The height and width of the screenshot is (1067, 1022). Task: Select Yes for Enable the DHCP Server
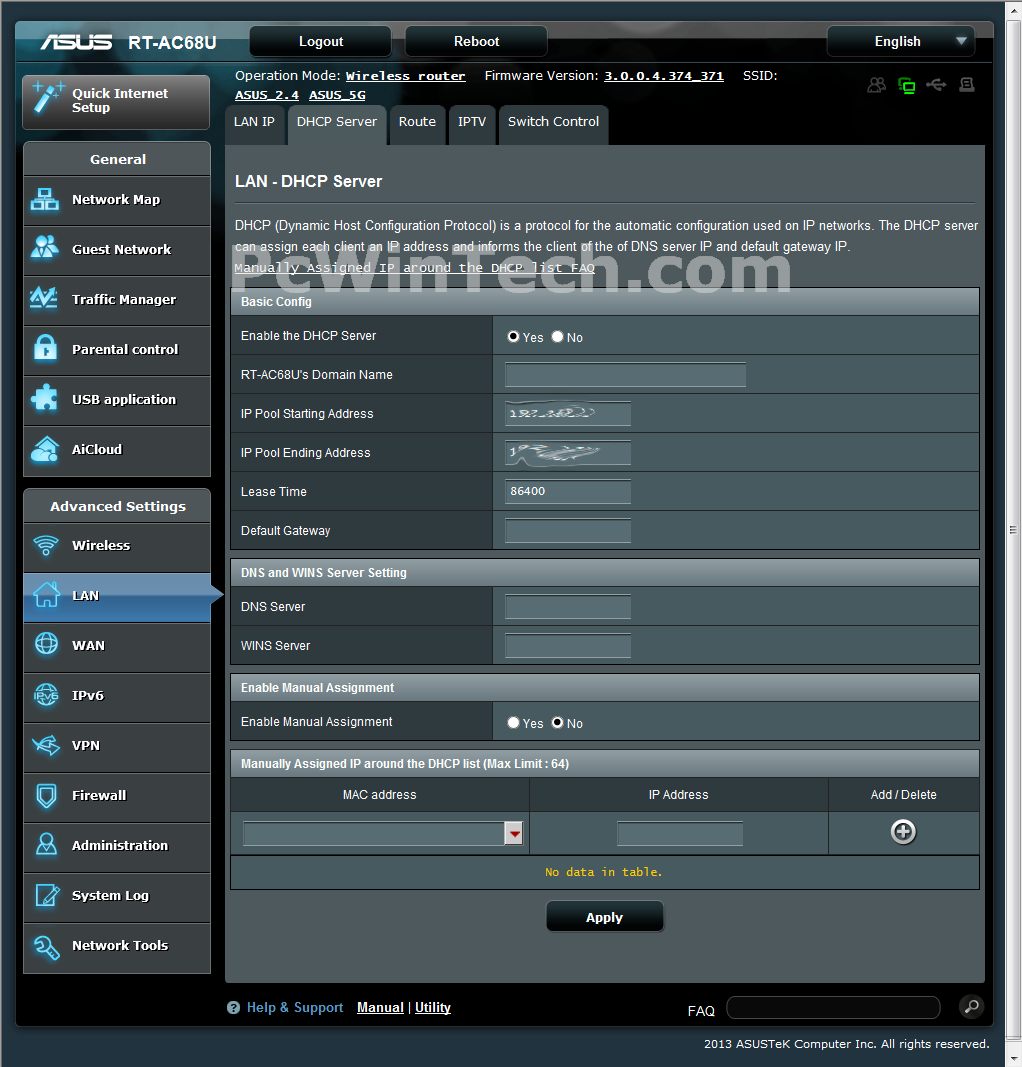(513, 336)
